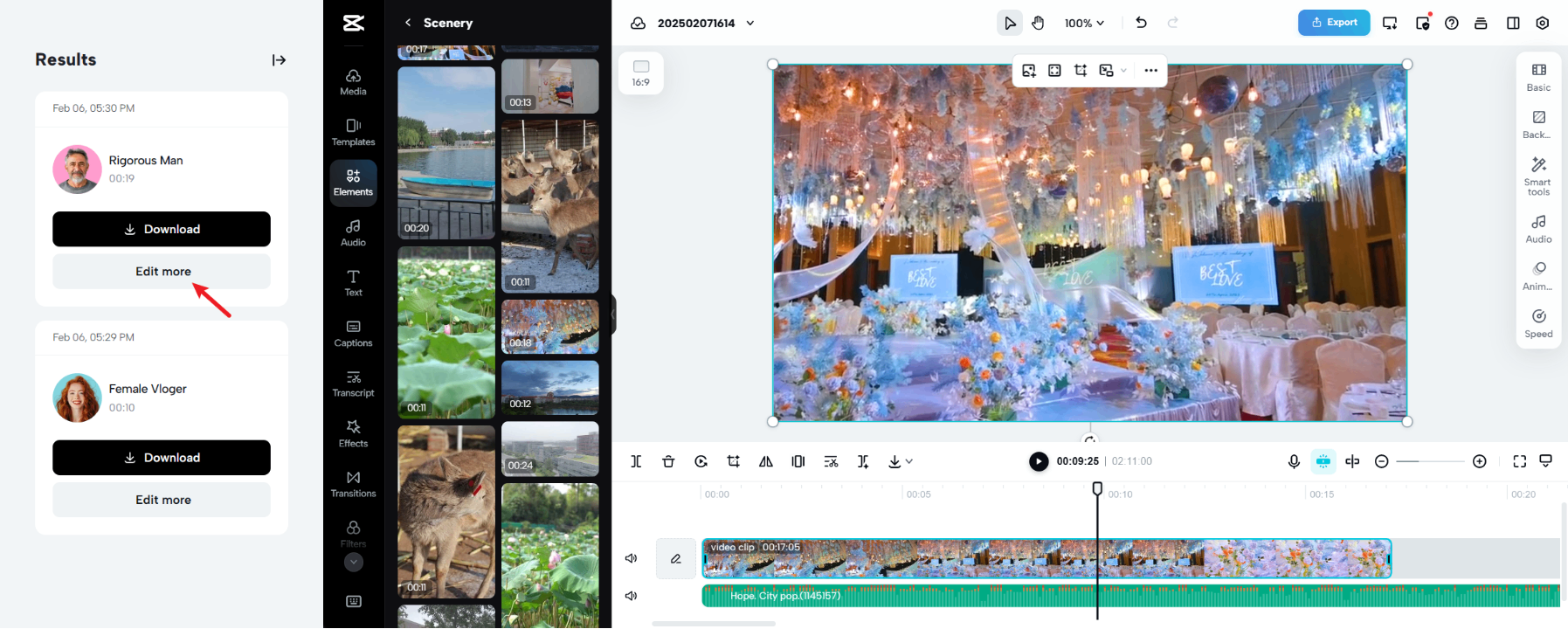
Task: Click Edit more under Female Vloger
Action: [162, 500]
